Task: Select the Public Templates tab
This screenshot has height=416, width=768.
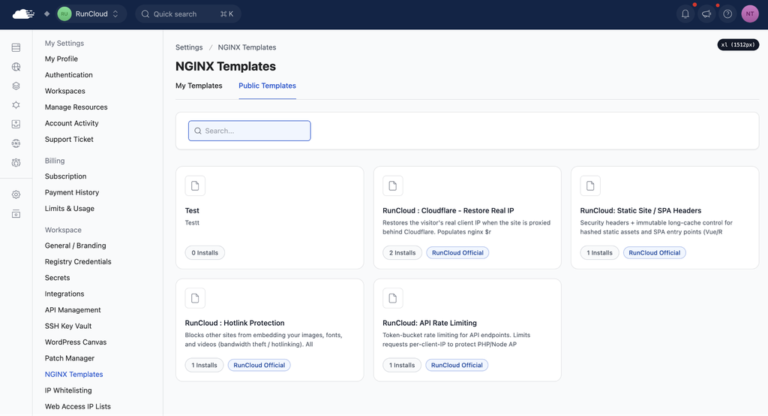Action: [x=267, y=86]
